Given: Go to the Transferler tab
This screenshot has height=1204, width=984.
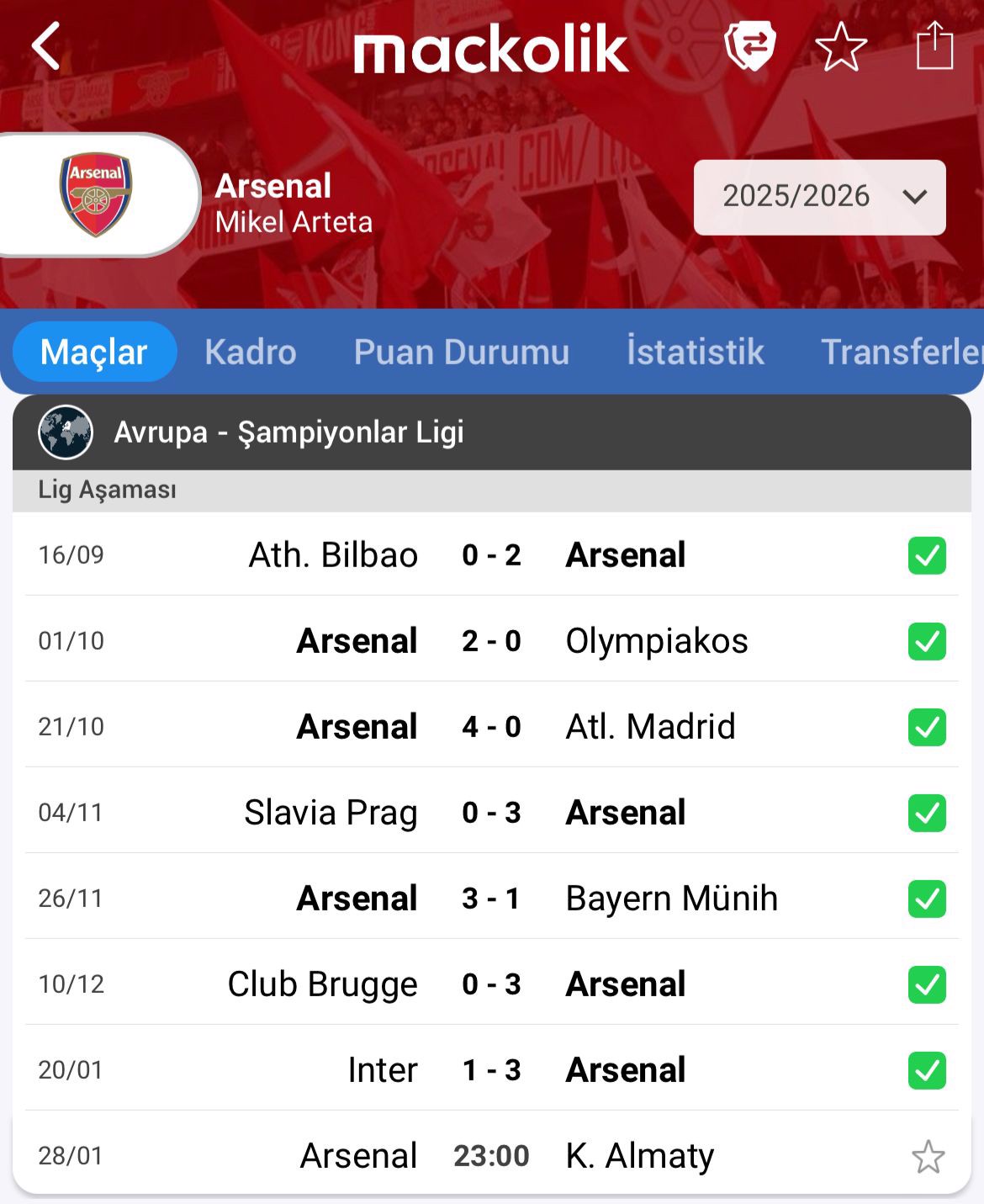Looking at the screenshot, I should (x=902, y=352).
